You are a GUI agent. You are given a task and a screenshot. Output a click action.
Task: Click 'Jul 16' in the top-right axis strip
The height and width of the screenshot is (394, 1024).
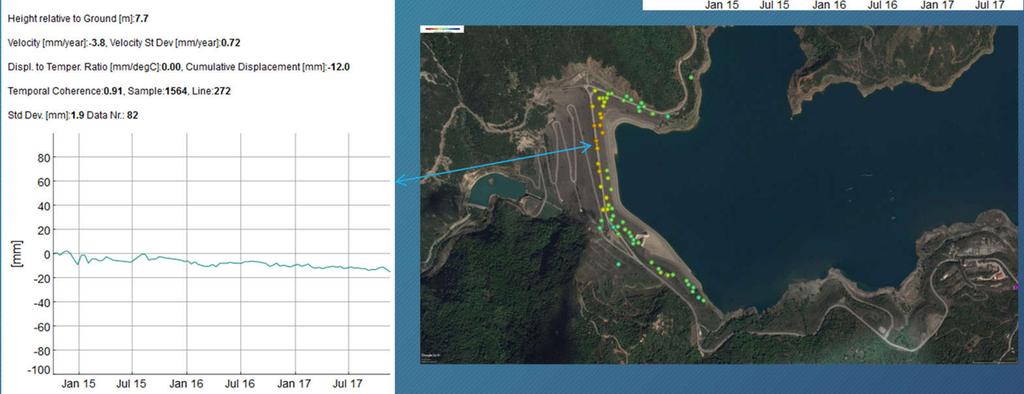coord(882,5)
